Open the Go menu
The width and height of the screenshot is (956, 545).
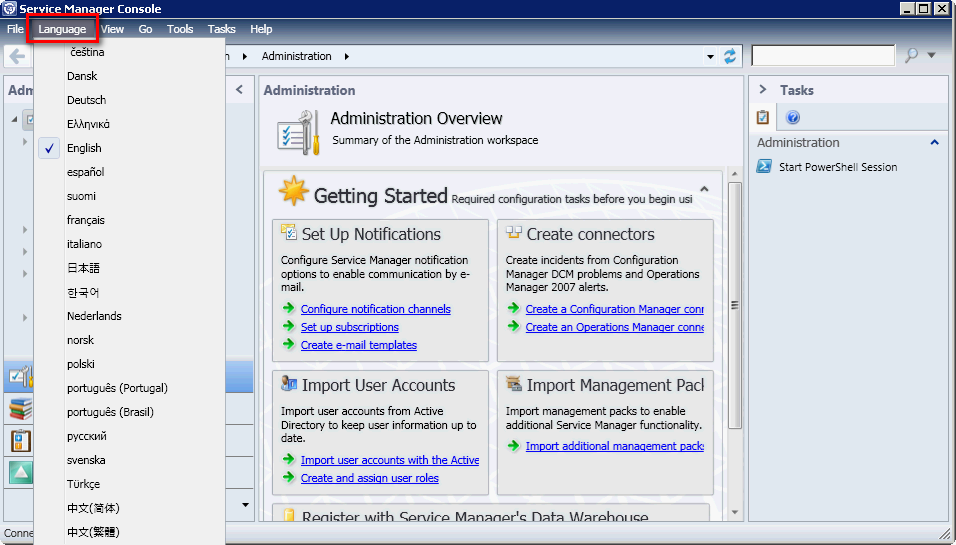tap(145, 29)
